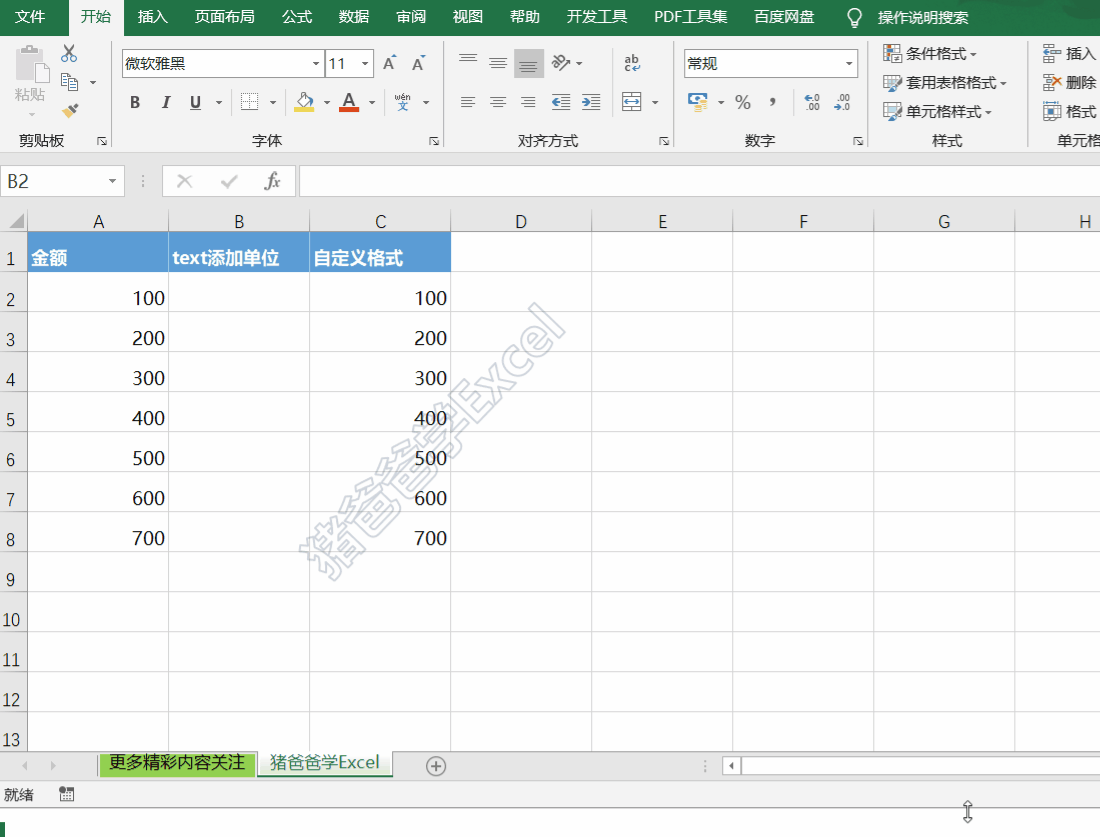Align text left
1100x837 pixels.
point(468,102)
